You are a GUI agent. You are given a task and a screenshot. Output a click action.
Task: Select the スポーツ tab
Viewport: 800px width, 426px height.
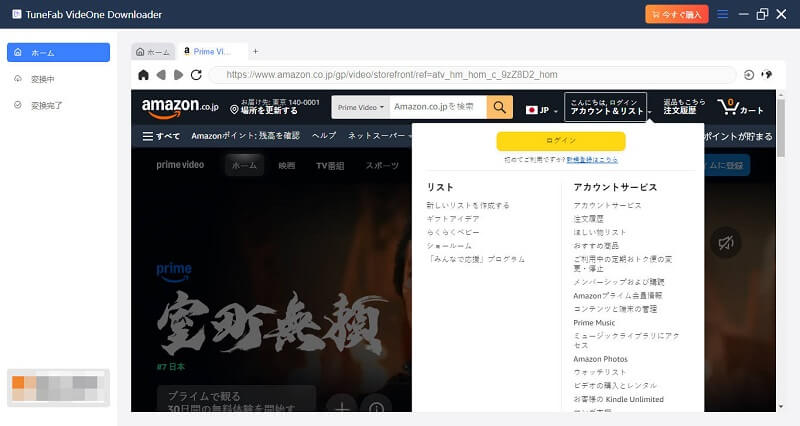point(382,165)
